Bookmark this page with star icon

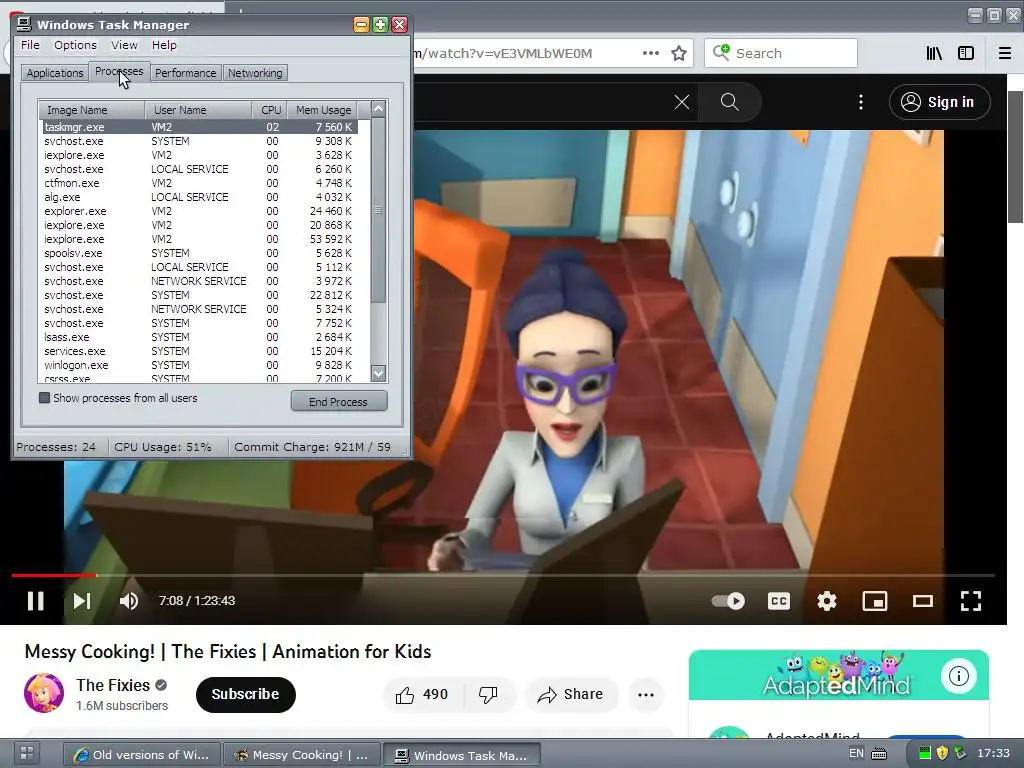click(679, 54)
